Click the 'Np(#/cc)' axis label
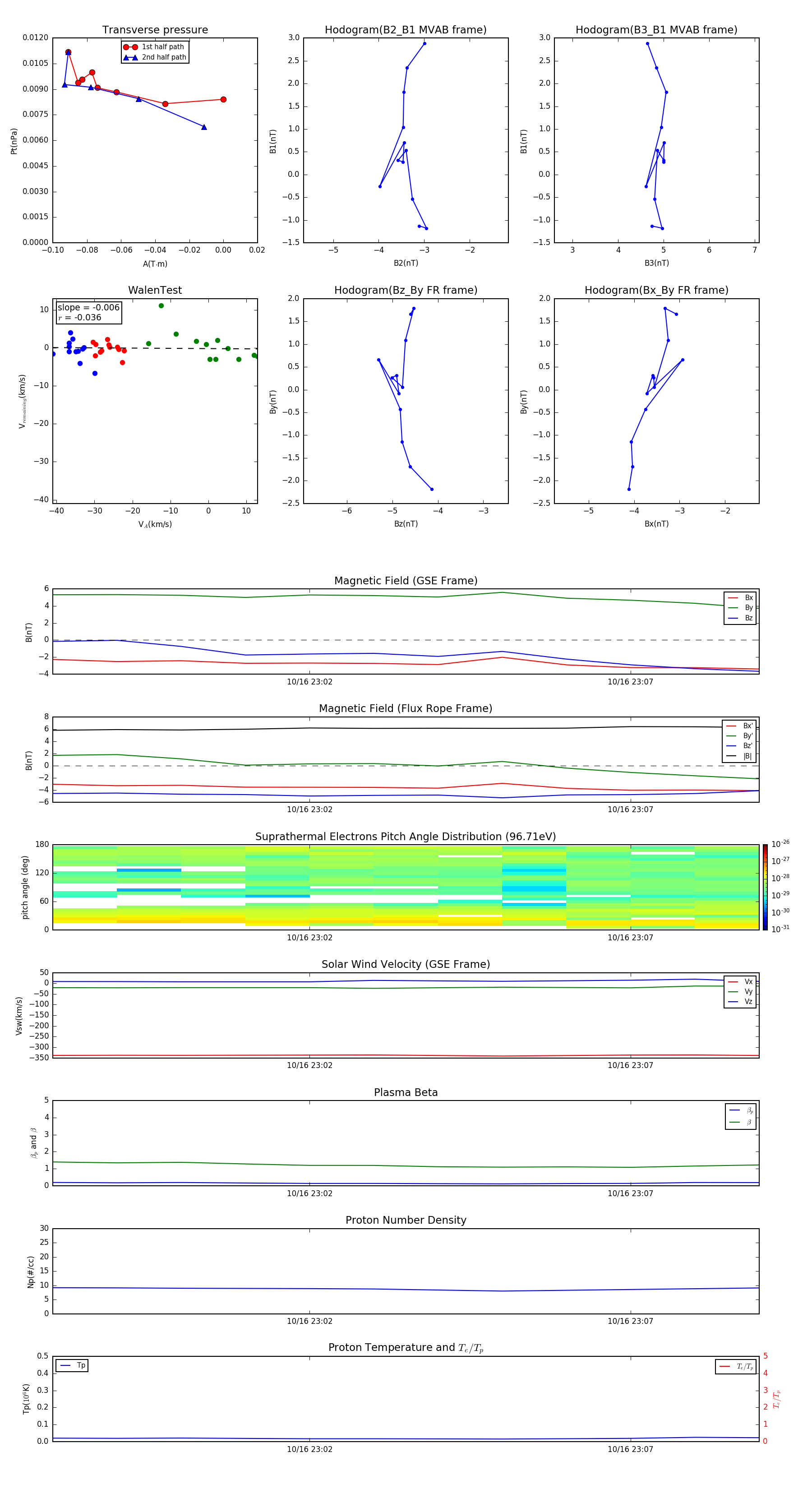The image size is (812, 1489). coord(31,1271)
